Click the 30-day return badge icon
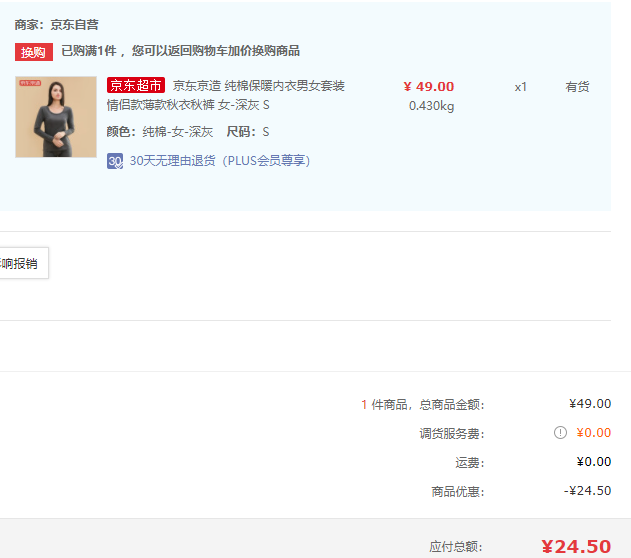 pos(115,161)
